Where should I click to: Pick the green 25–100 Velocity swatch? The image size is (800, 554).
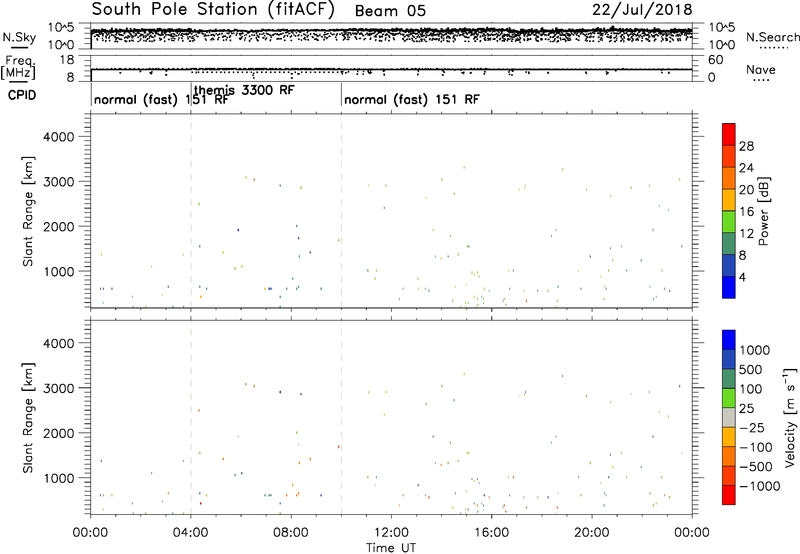[729, 398]
